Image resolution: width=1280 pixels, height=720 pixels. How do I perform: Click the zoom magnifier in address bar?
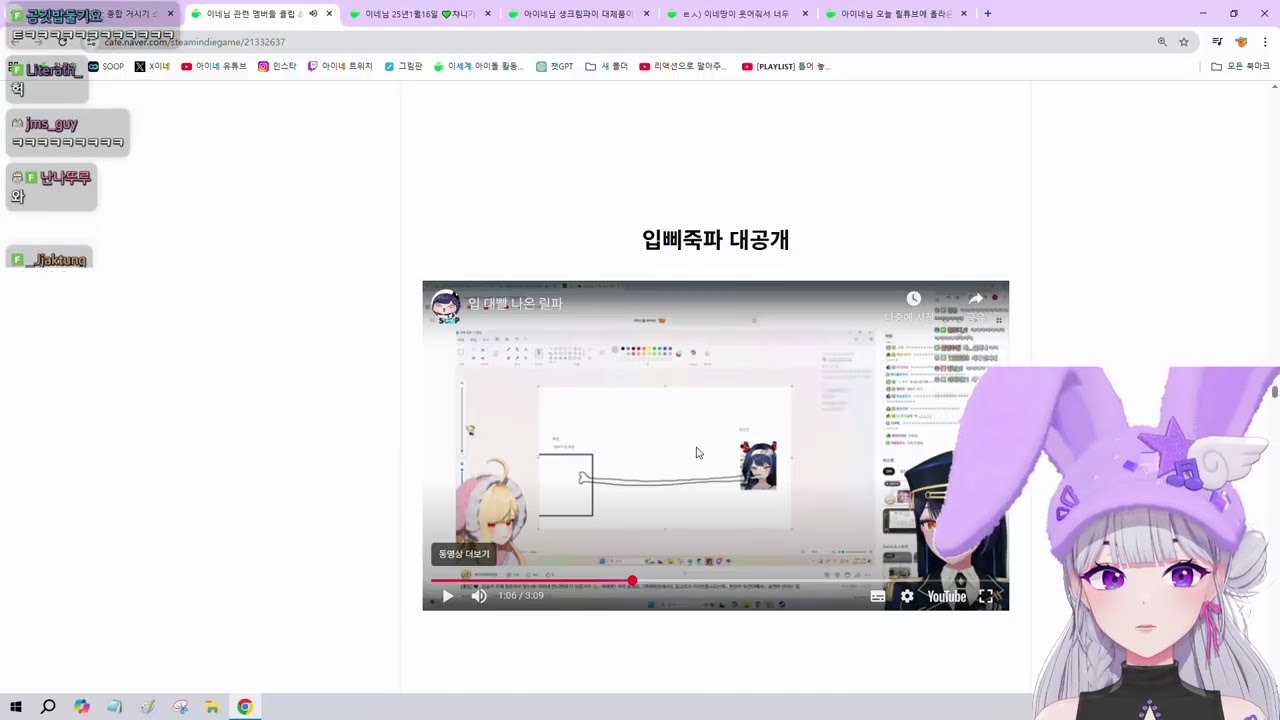1162,42
